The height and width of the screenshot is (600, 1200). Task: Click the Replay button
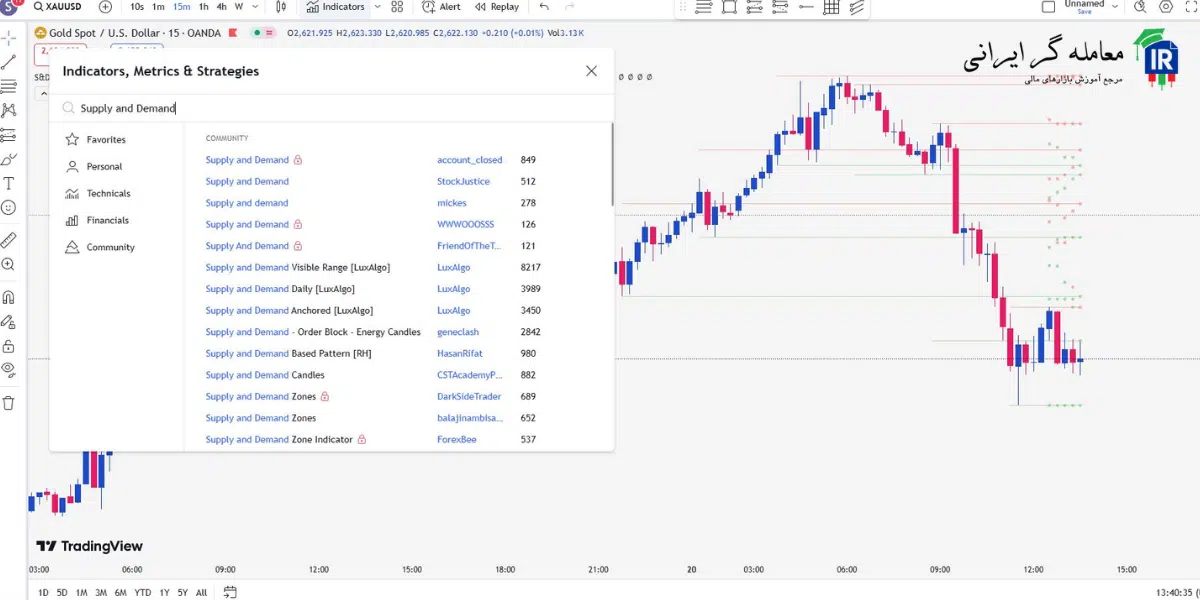pyautogui.click(x=496, y=7)
